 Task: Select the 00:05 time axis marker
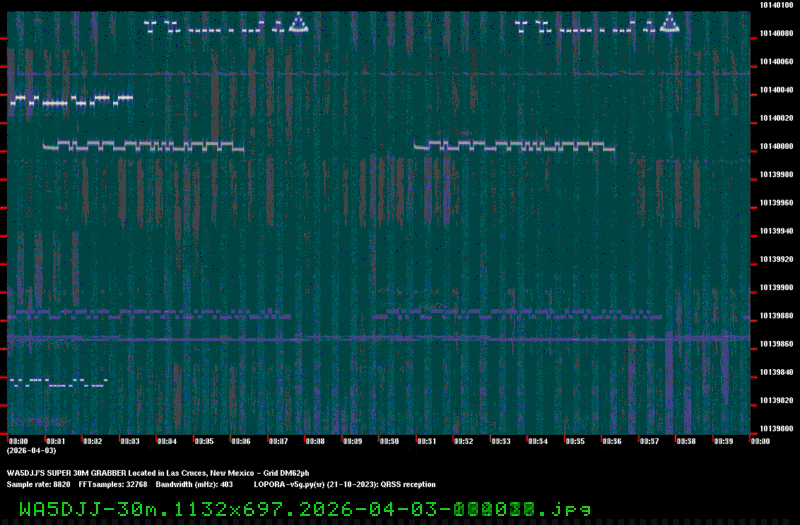(x=204, y=441)
